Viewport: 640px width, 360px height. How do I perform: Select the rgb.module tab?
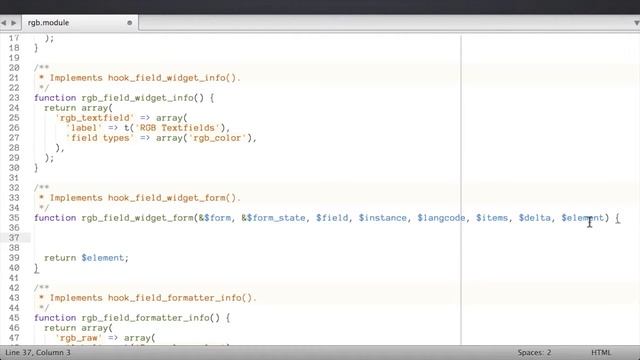pyautogui.click(x=80, y=23)
